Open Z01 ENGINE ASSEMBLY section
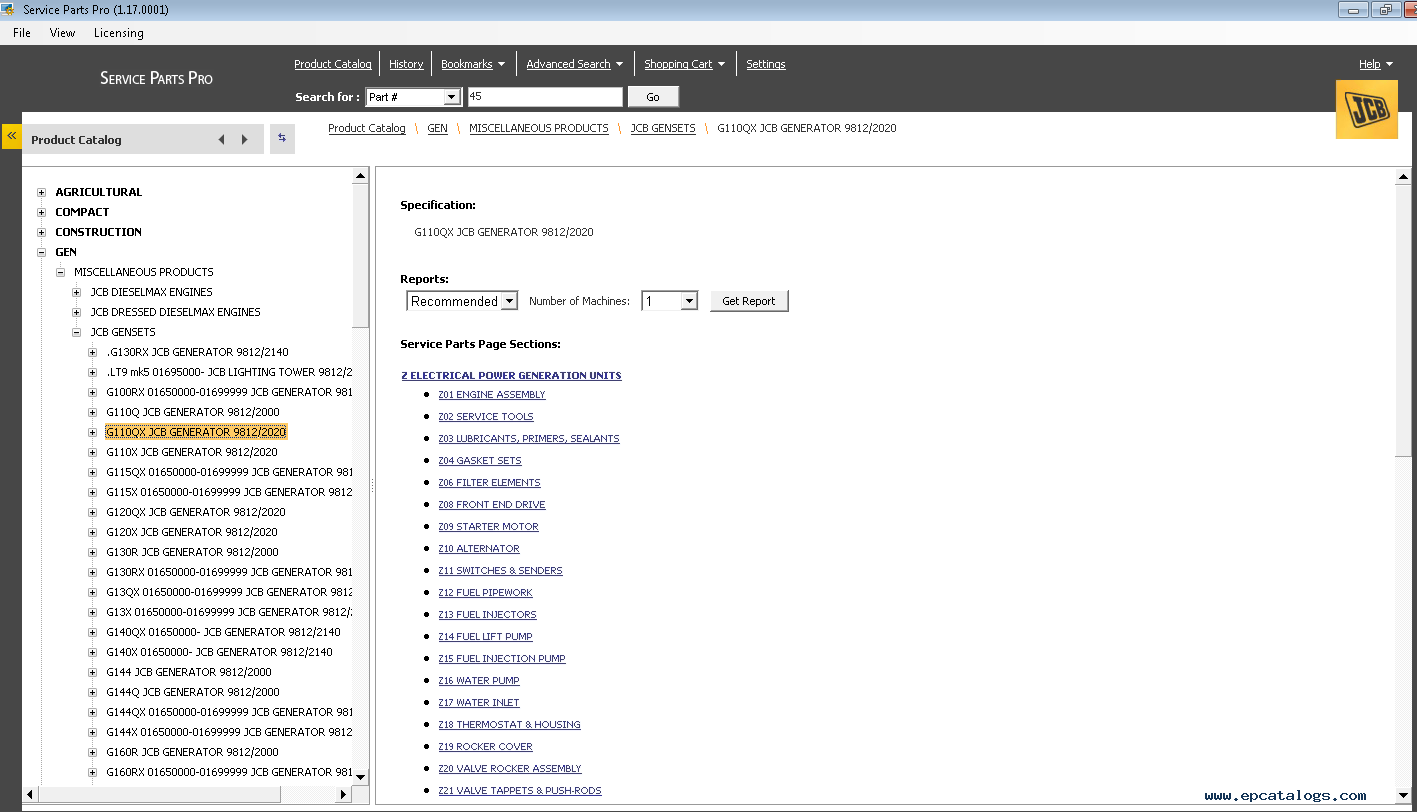Screen dimensions: 1417x812 pyautogui.click(x=491, y=395)
